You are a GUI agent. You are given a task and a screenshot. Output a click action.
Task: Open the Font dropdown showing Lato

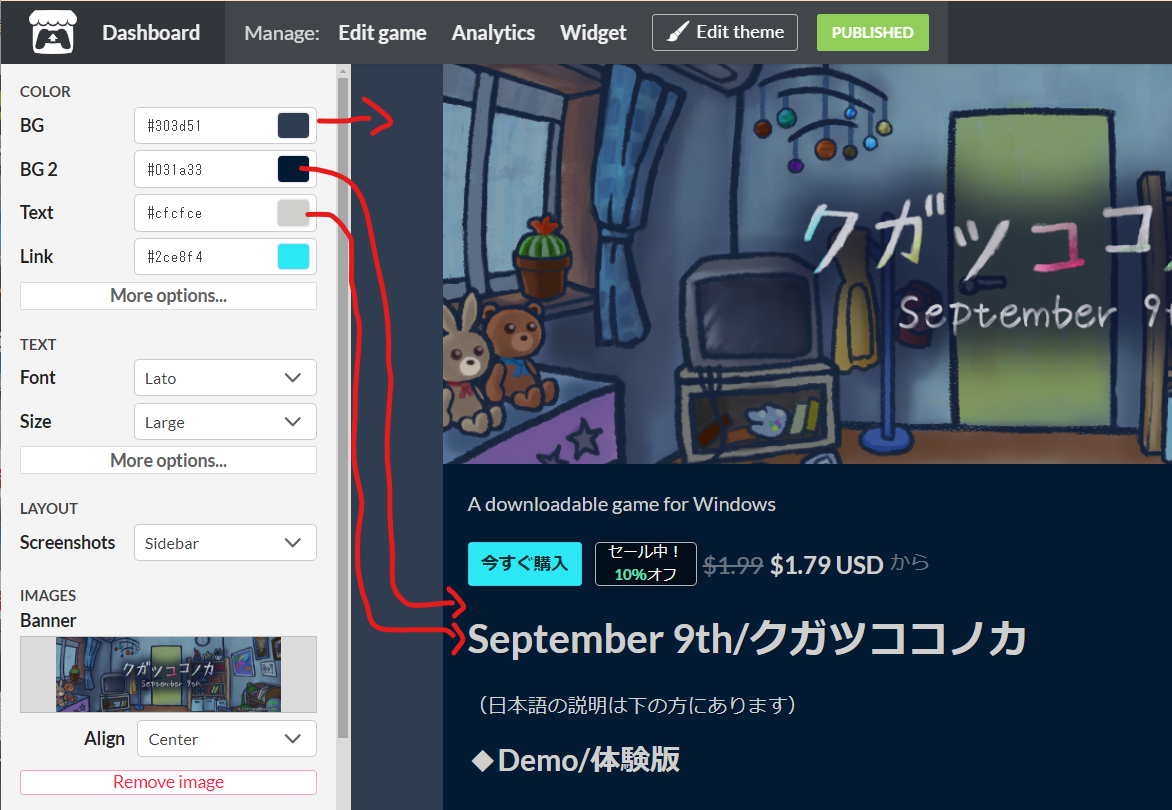225,378
